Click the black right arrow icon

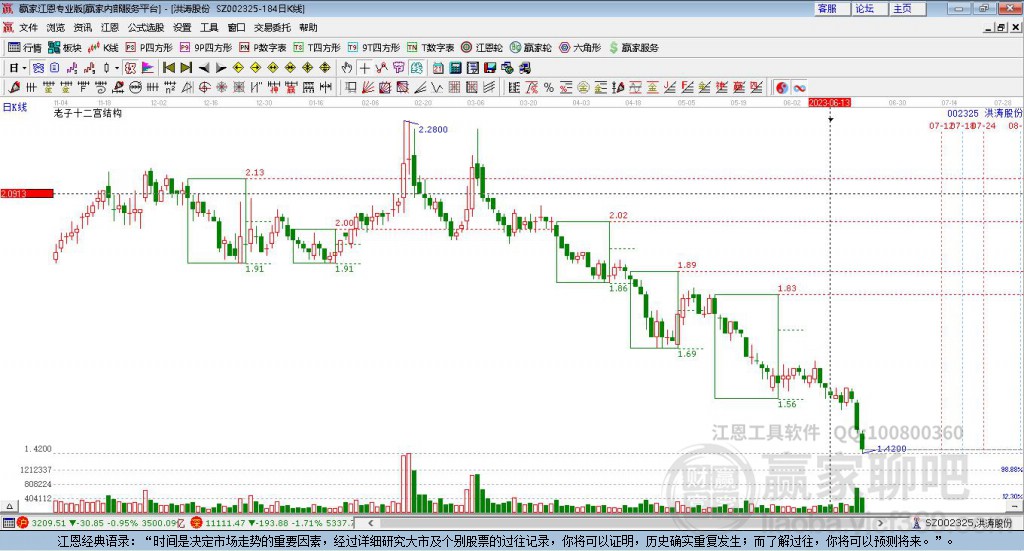[221, 68]
